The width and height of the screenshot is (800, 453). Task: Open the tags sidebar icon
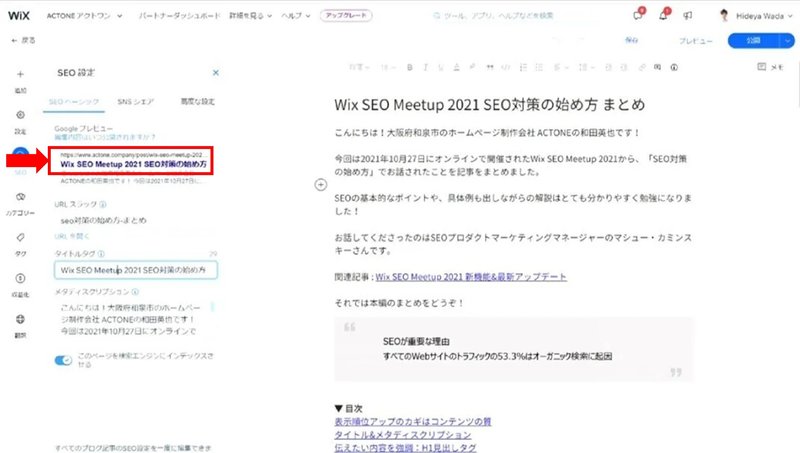[20, 237]
